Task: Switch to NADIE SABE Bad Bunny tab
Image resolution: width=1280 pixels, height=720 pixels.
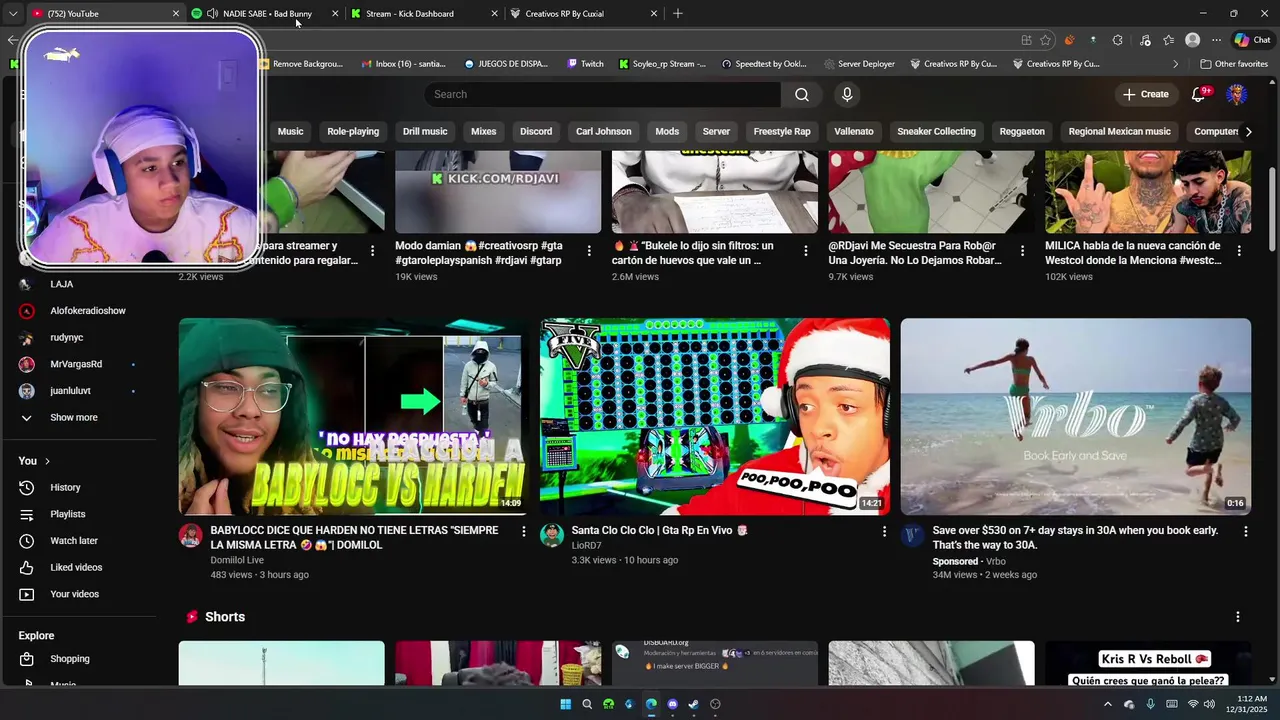Action: 267,14
